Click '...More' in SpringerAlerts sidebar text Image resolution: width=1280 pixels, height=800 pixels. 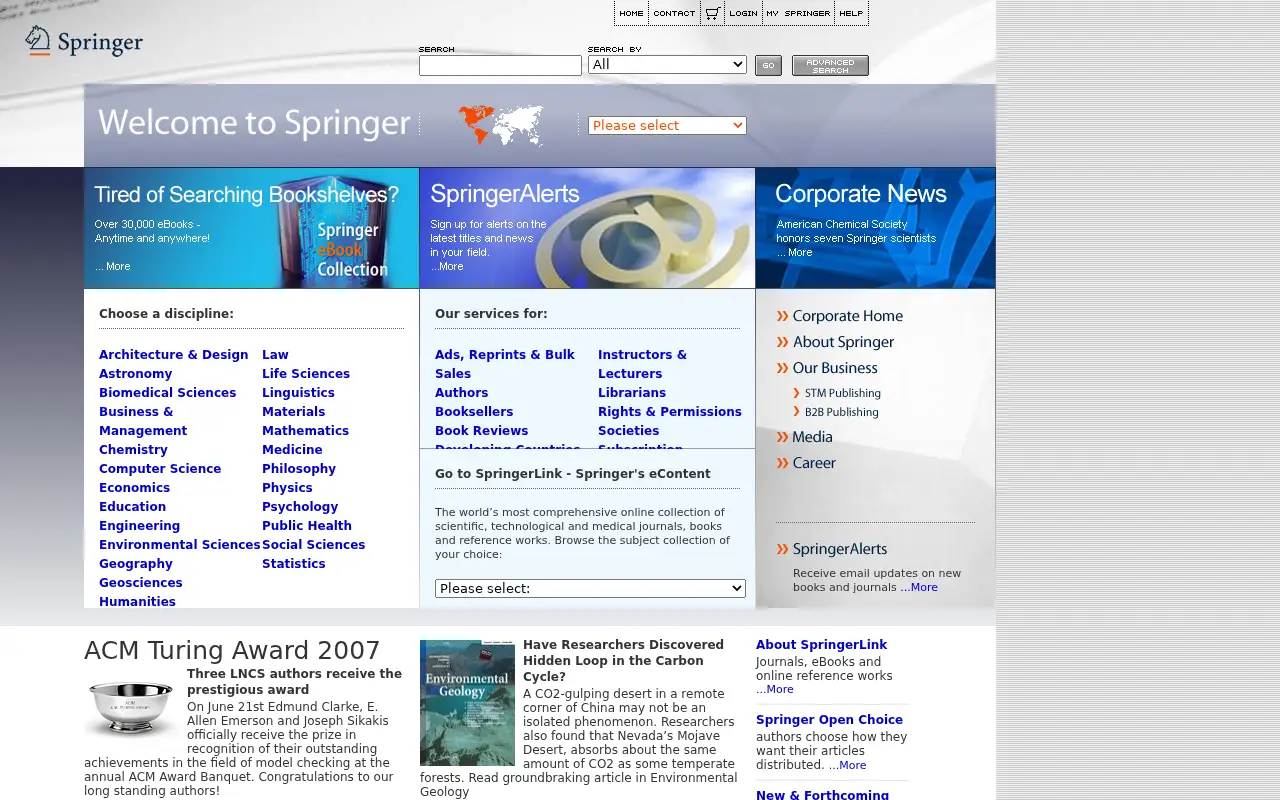(x=919, y=587)
